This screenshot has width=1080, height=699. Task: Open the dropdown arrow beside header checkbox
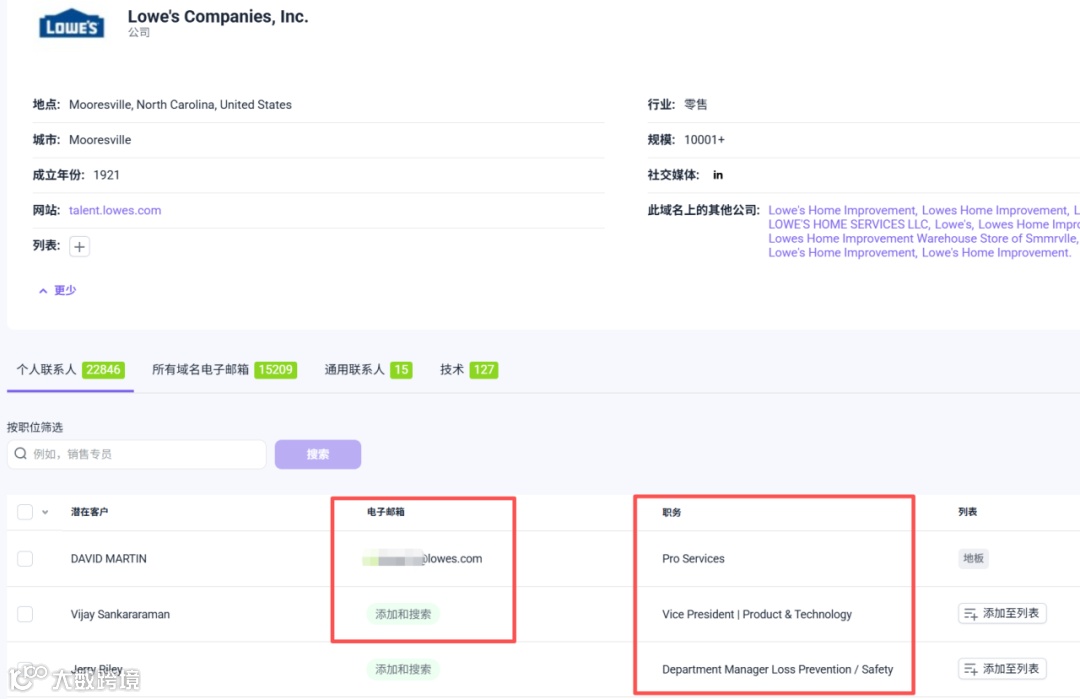(45, 512)
